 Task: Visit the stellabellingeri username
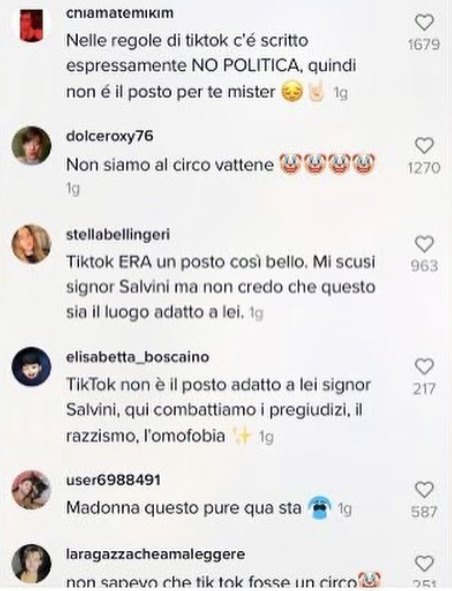click(118, 234)
